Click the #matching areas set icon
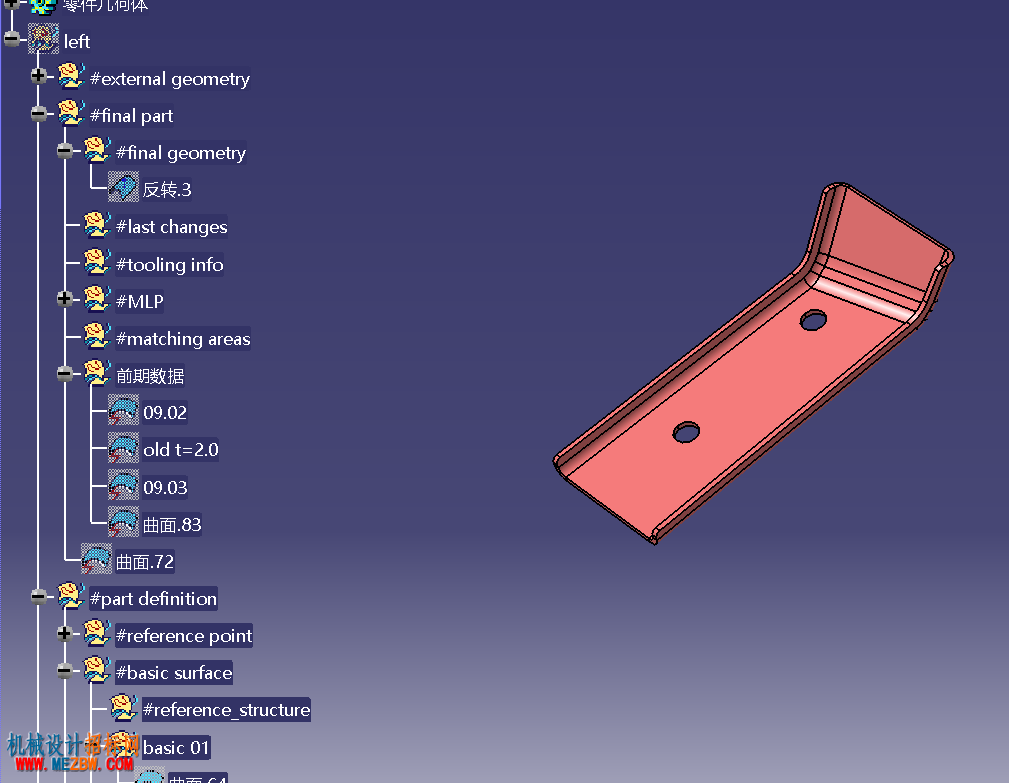1009x783 pixels. [97, 336]
